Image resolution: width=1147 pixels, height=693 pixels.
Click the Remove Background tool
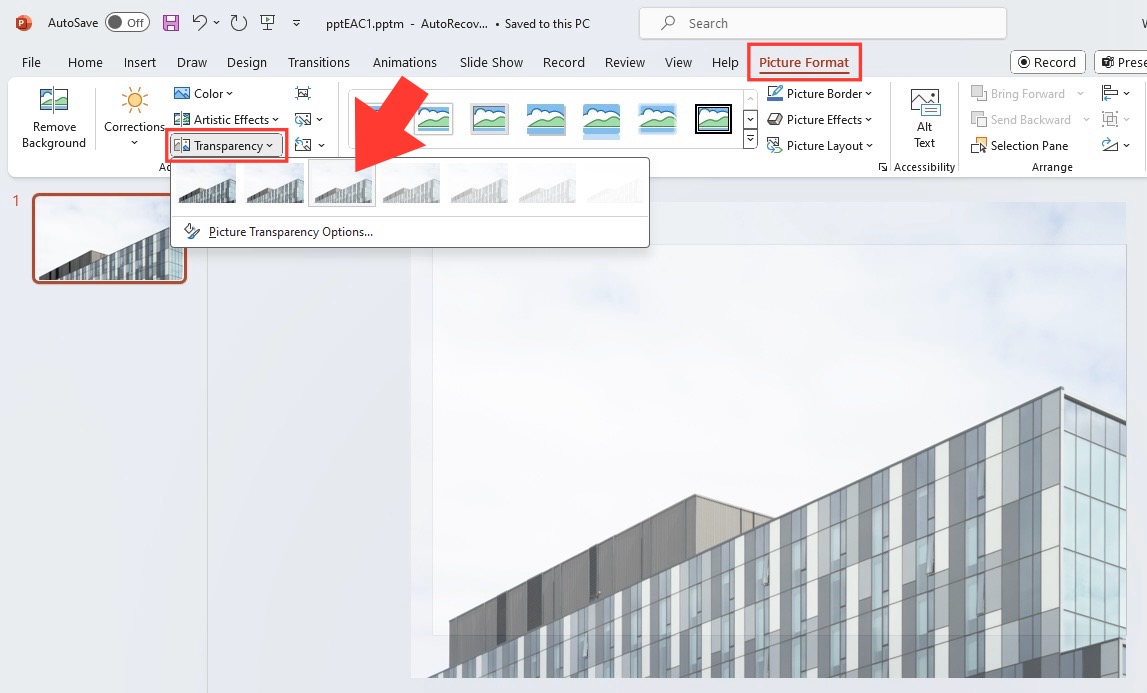click(53, 118)
